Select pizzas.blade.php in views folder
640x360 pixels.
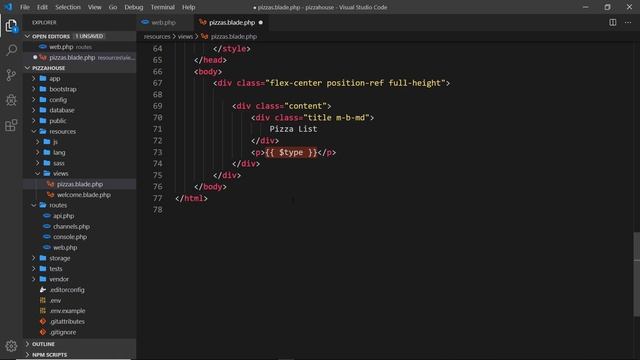79,184
